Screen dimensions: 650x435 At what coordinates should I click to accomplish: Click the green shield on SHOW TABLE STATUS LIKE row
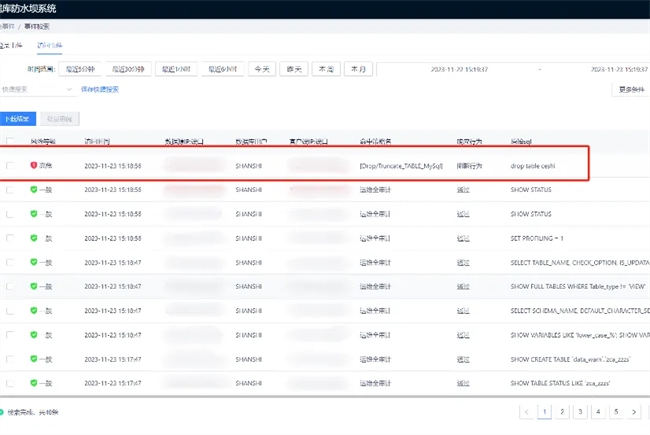click(x=34, y=382)
